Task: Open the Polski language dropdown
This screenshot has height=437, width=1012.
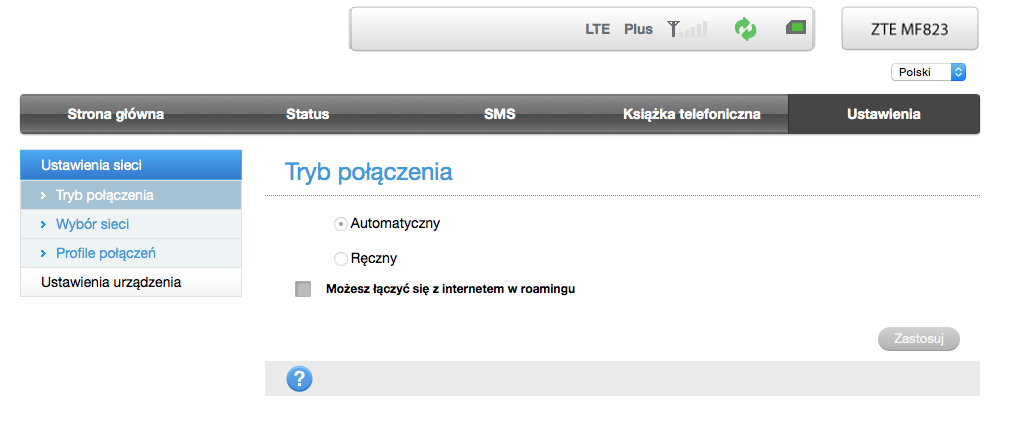Action: (928, 72)
